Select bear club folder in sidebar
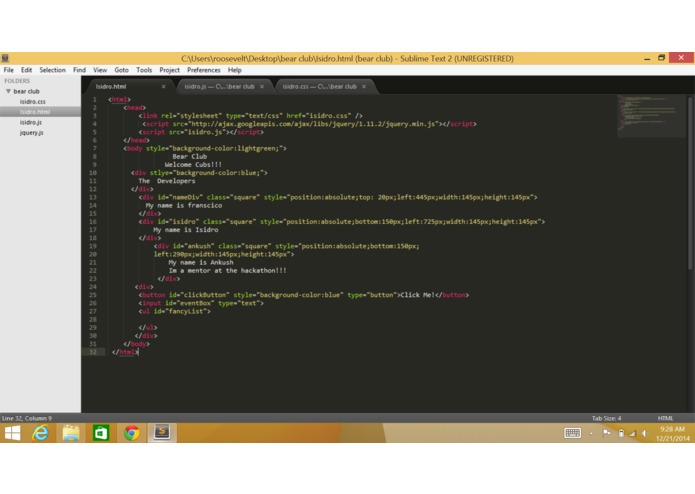 (27, 91)
